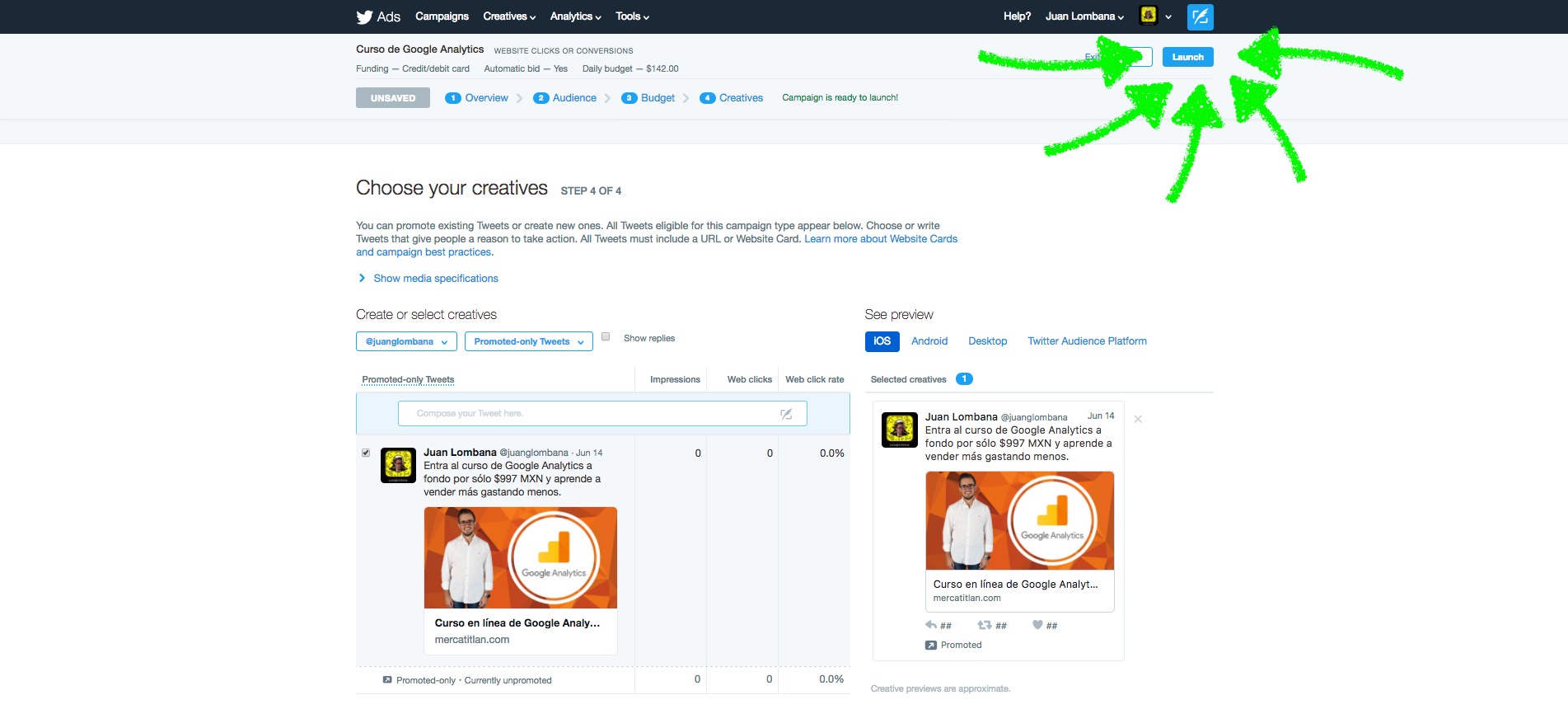Viewport: 1568px width, 728px height.
Task: Click the step 2 Audience number badge
Action: (541, 98)
